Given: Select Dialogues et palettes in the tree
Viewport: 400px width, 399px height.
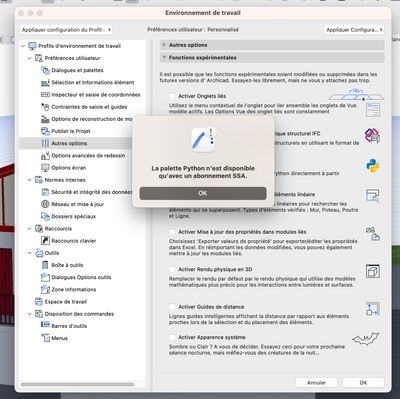Looking at the screenshot, I should 77,70.
